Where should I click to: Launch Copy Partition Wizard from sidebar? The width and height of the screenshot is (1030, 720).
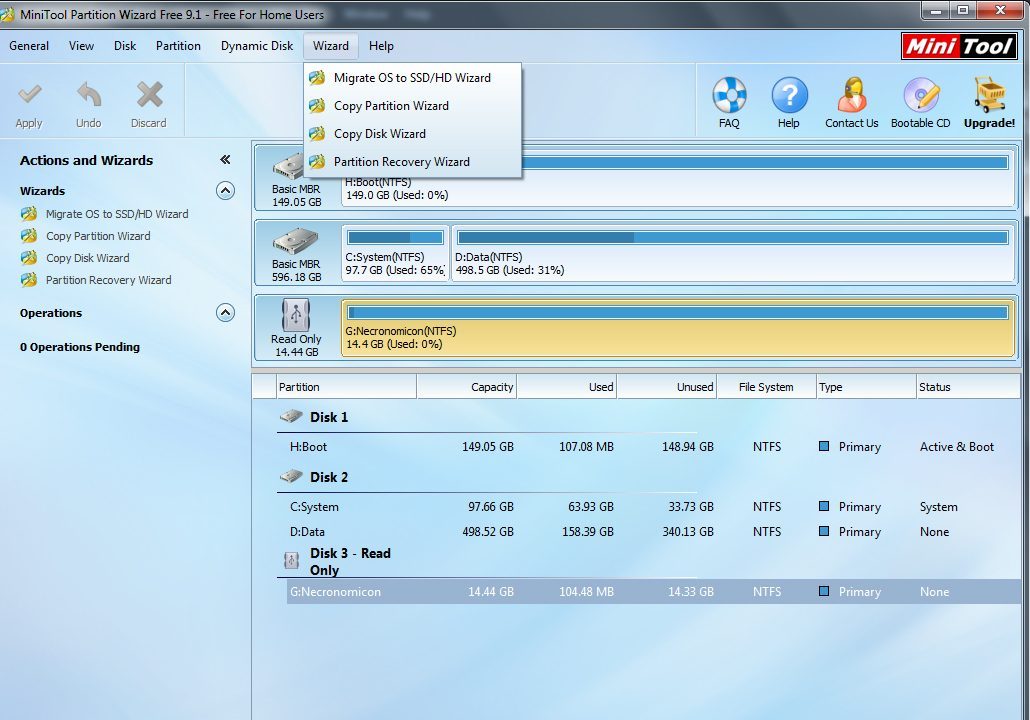(x=98, y=236)
